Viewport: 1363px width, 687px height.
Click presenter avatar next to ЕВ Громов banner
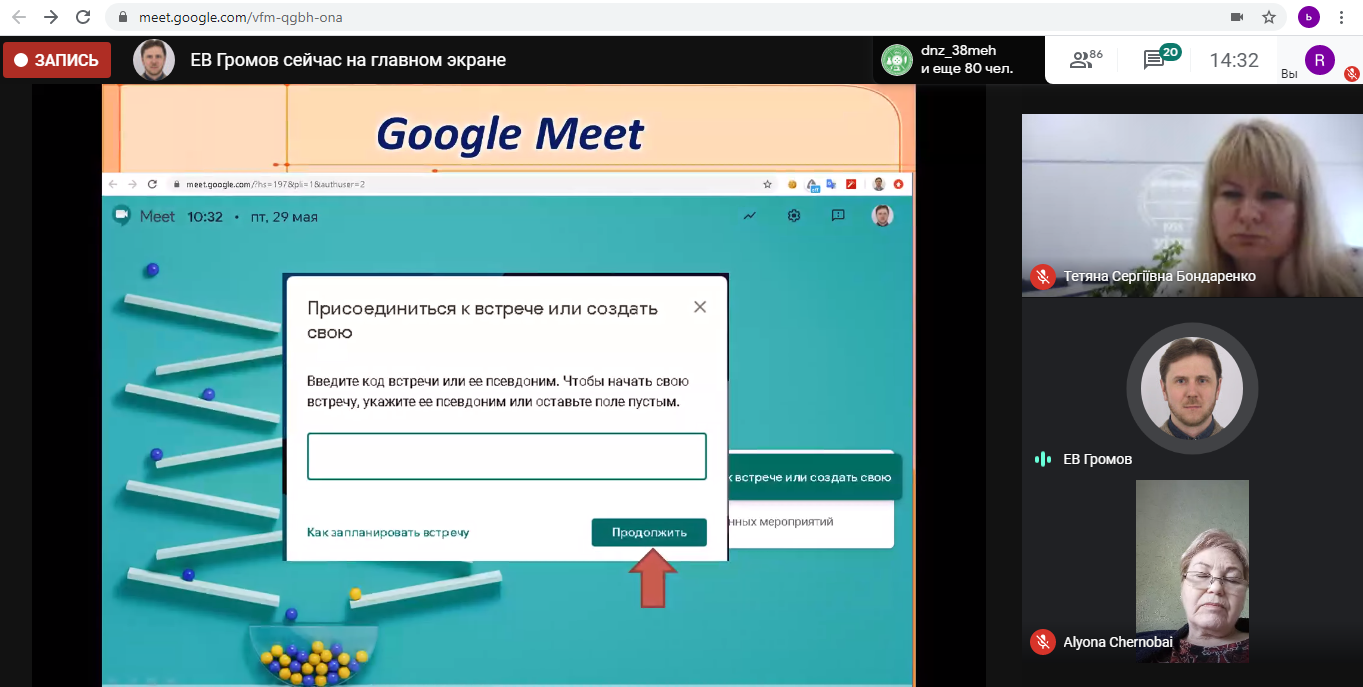click(154, 60)
